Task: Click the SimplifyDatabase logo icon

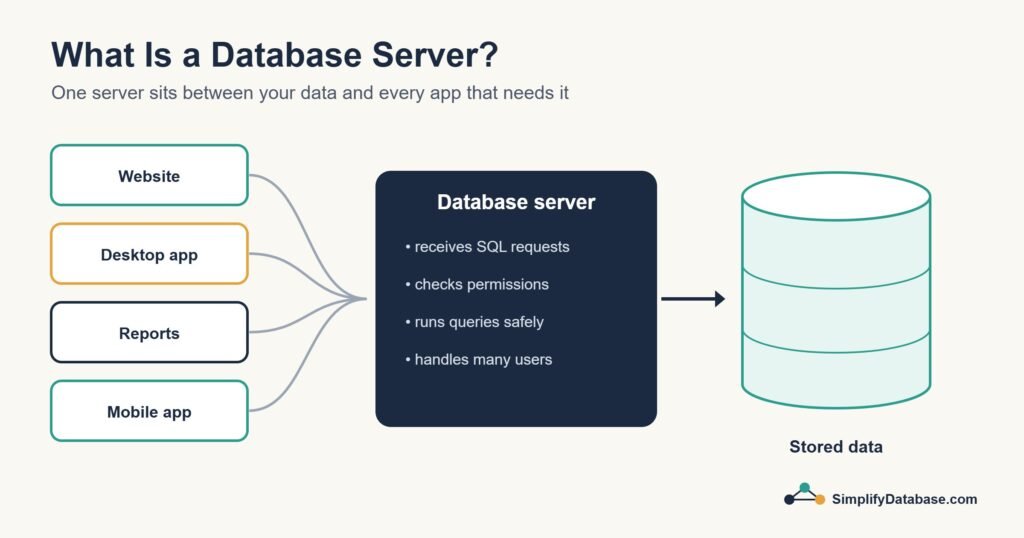Action: [805, 495]
